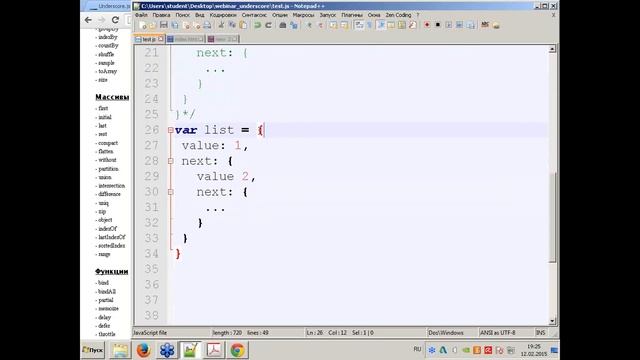Open the Правка menu
The image size is (640, 360).
click(x=161, y=15)
